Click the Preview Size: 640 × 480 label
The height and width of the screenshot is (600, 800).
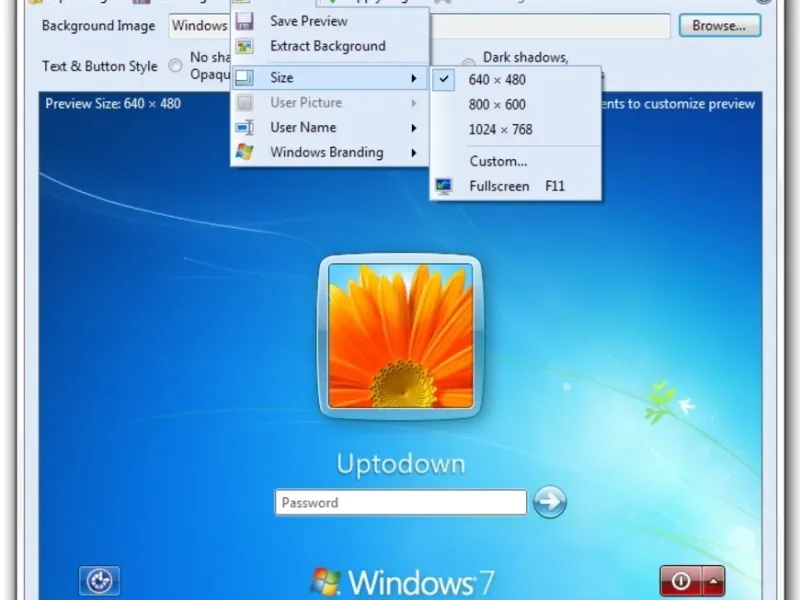click(x=113, y=104)
